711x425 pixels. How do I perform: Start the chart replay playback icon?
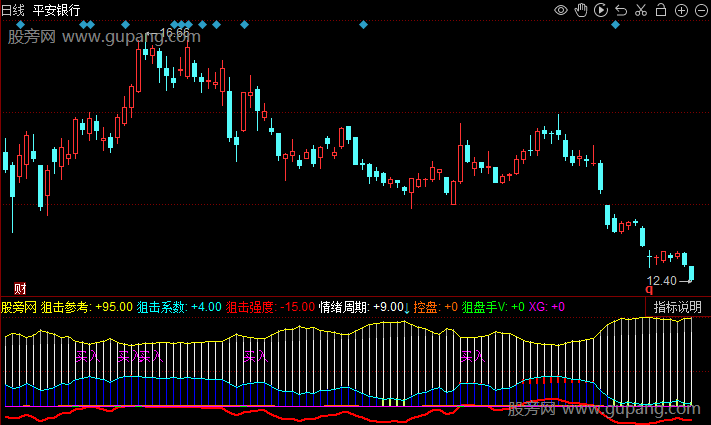click(x=601, y=10)
